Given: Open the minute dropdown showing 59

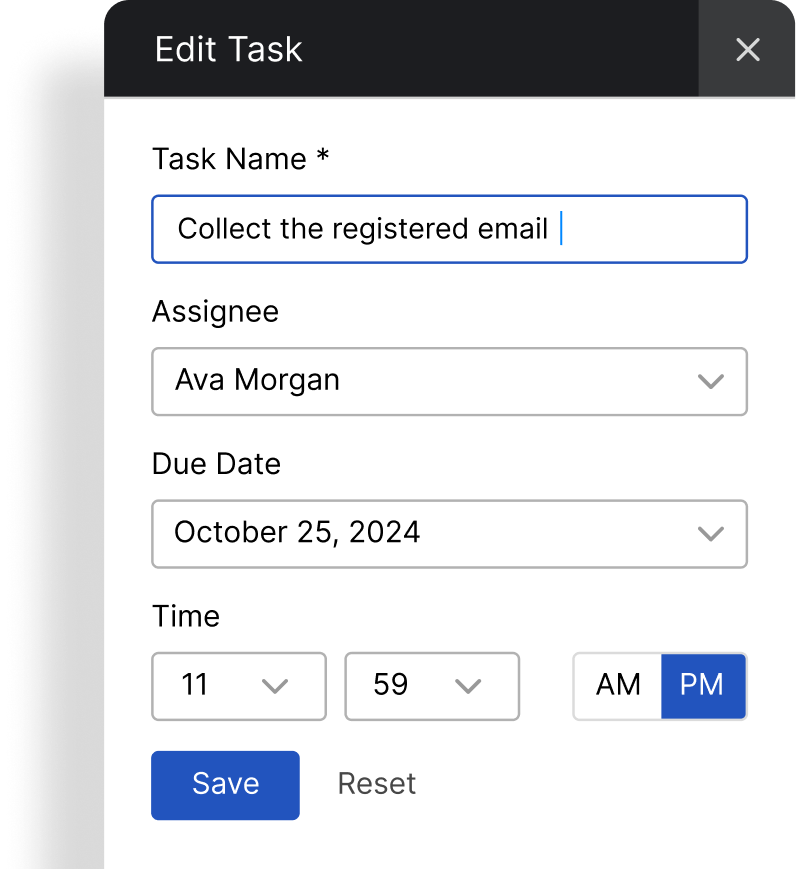Looking at the screenshot, I should (431, 686).
